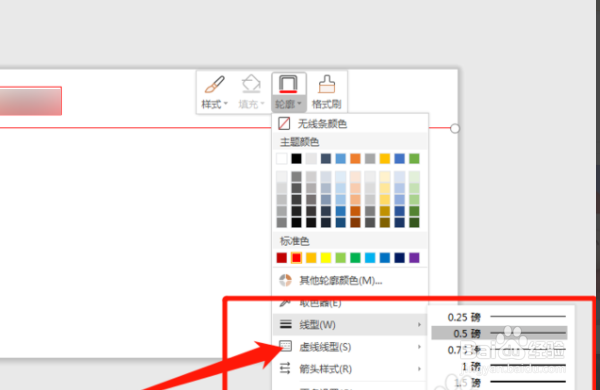Viewport: 600px width, 390px height.
Task: Select the 0.75 磅 line weight
Action: pyautogui.click(x=499, y=349)
